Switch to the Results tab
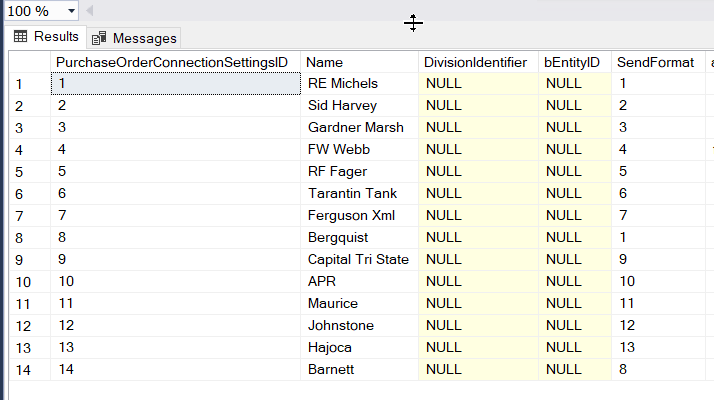 click(46, 36)
